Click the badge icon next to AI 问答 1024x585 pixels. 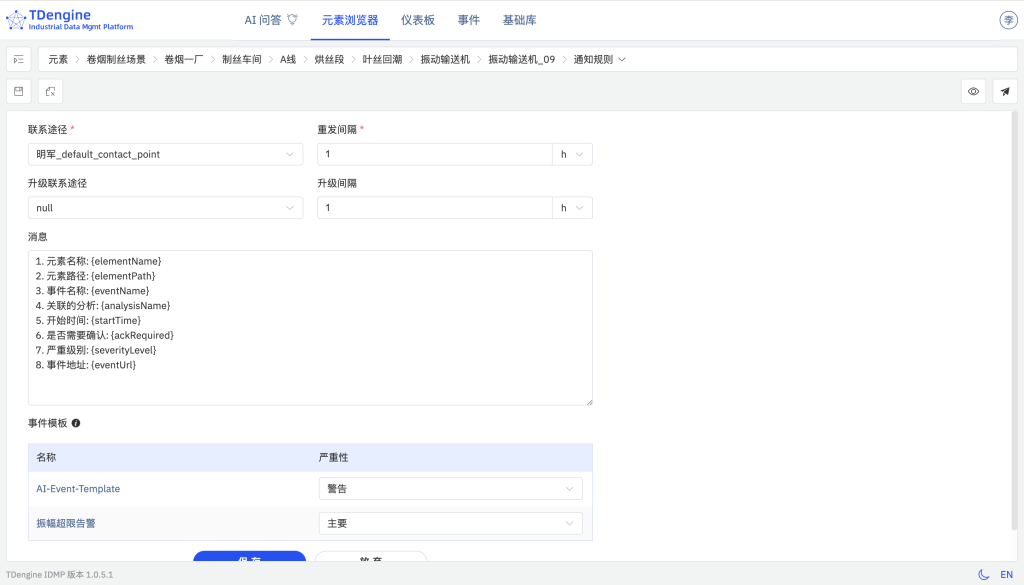click(291, 18)
